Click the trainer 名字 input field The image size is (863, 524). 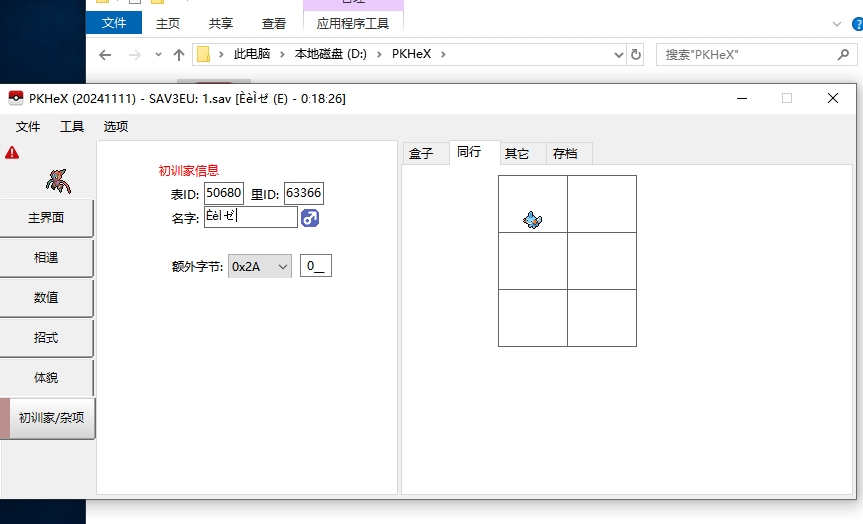[251, 217]
